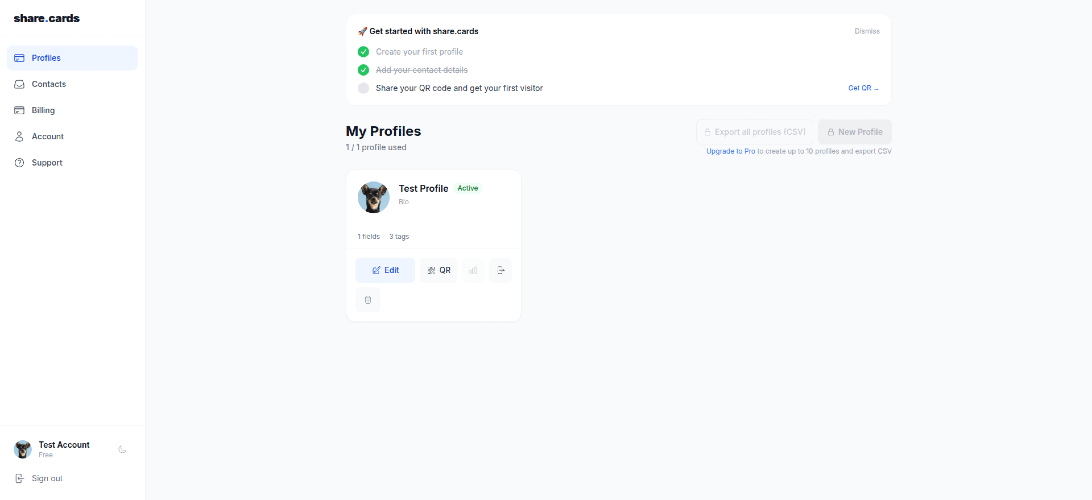
Task: Click the New Profile button
Action: (854, 132)
